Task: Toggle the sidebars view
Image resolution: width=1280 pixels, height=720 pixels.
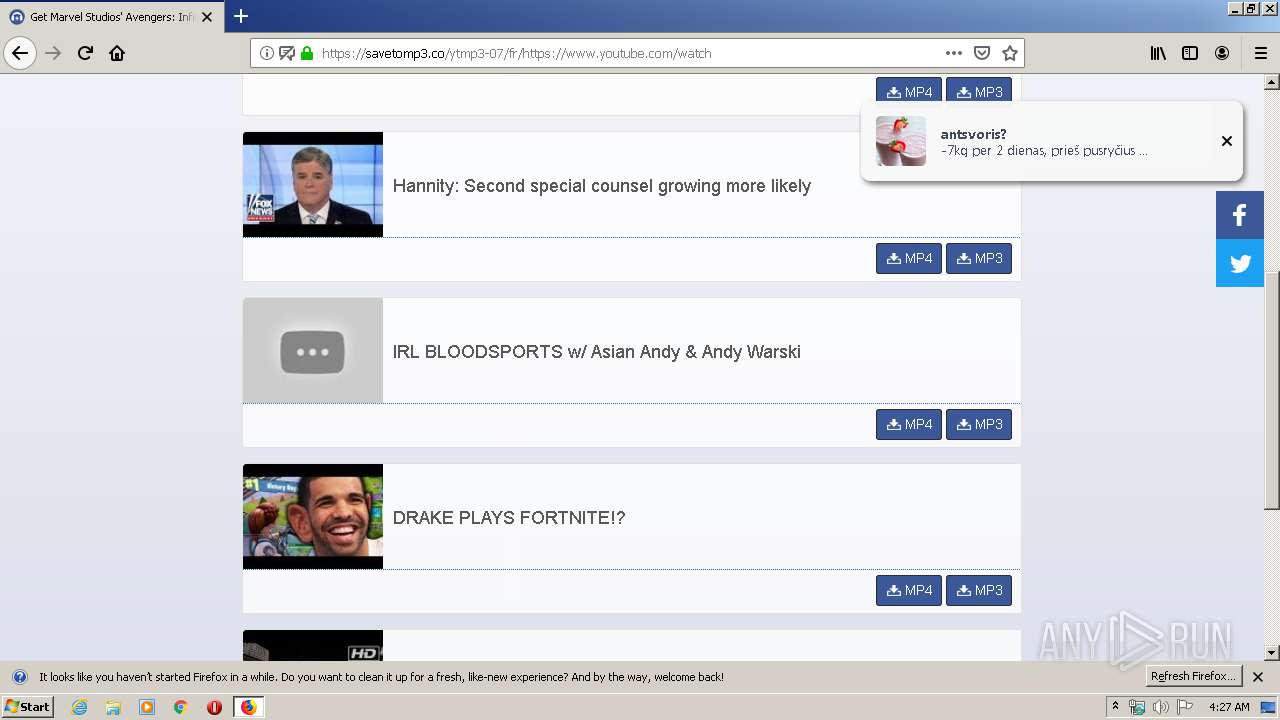Action: coord(1190,53)
